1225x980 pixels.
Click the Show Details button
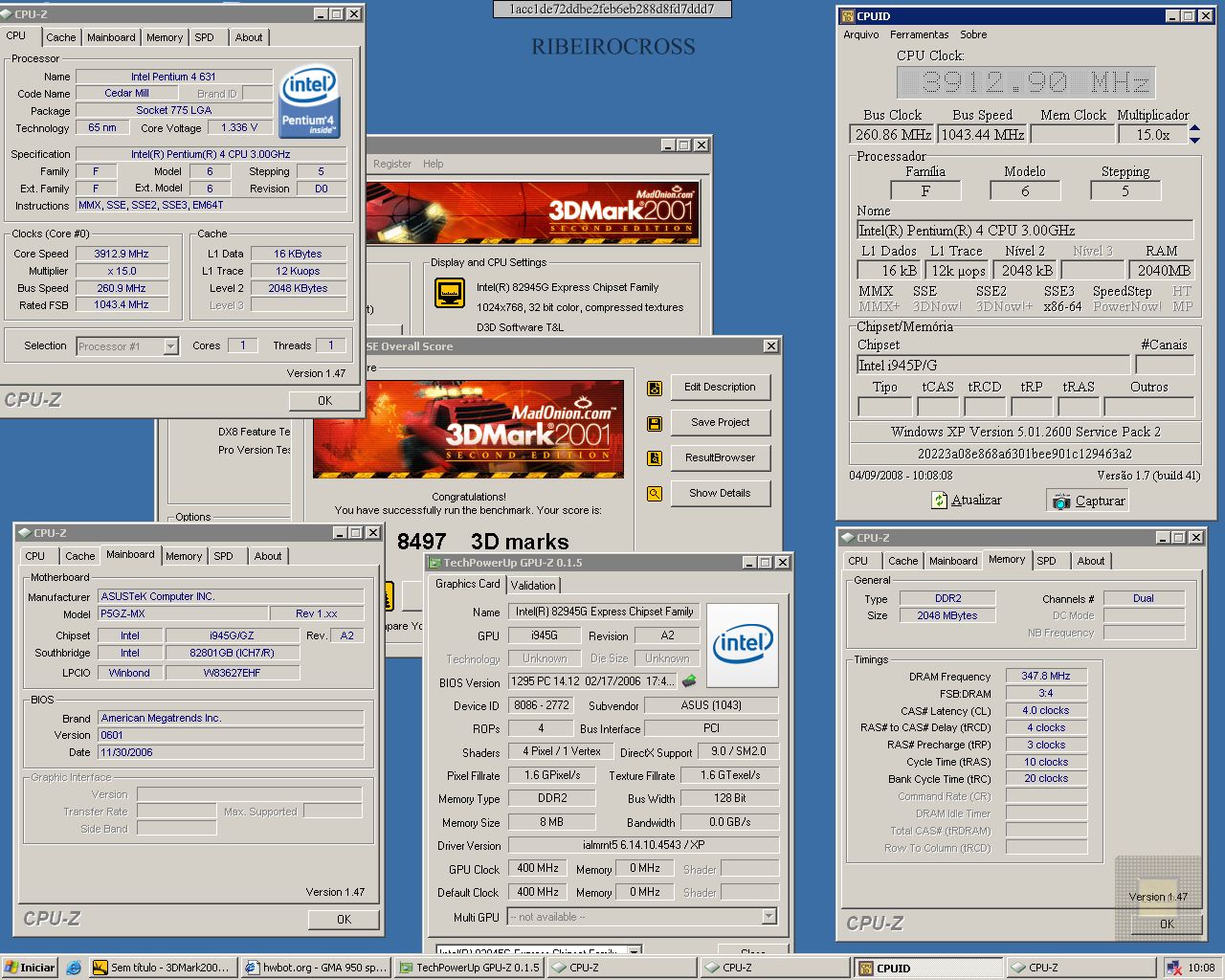pos(720,493)
